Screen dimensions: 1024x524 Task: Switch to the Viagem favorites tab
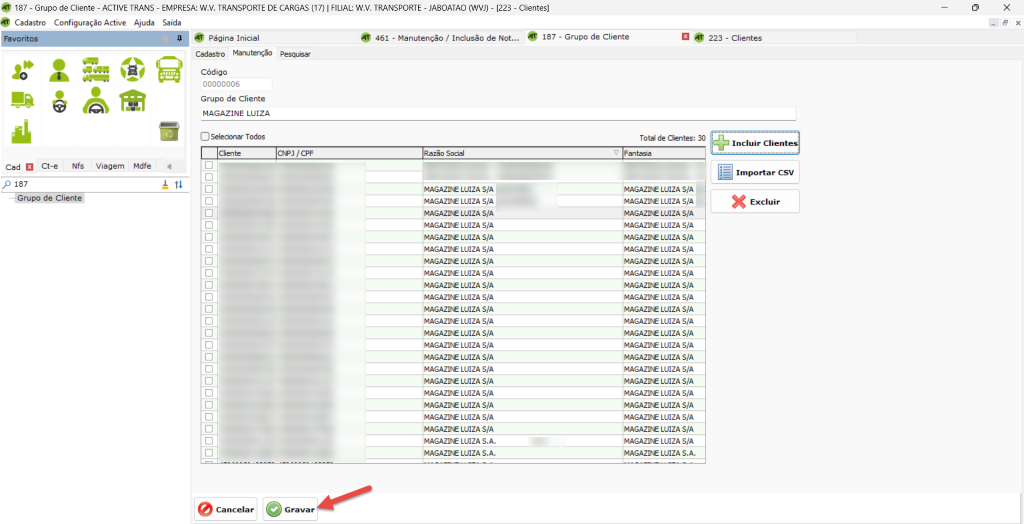click(x=110, y=166)
